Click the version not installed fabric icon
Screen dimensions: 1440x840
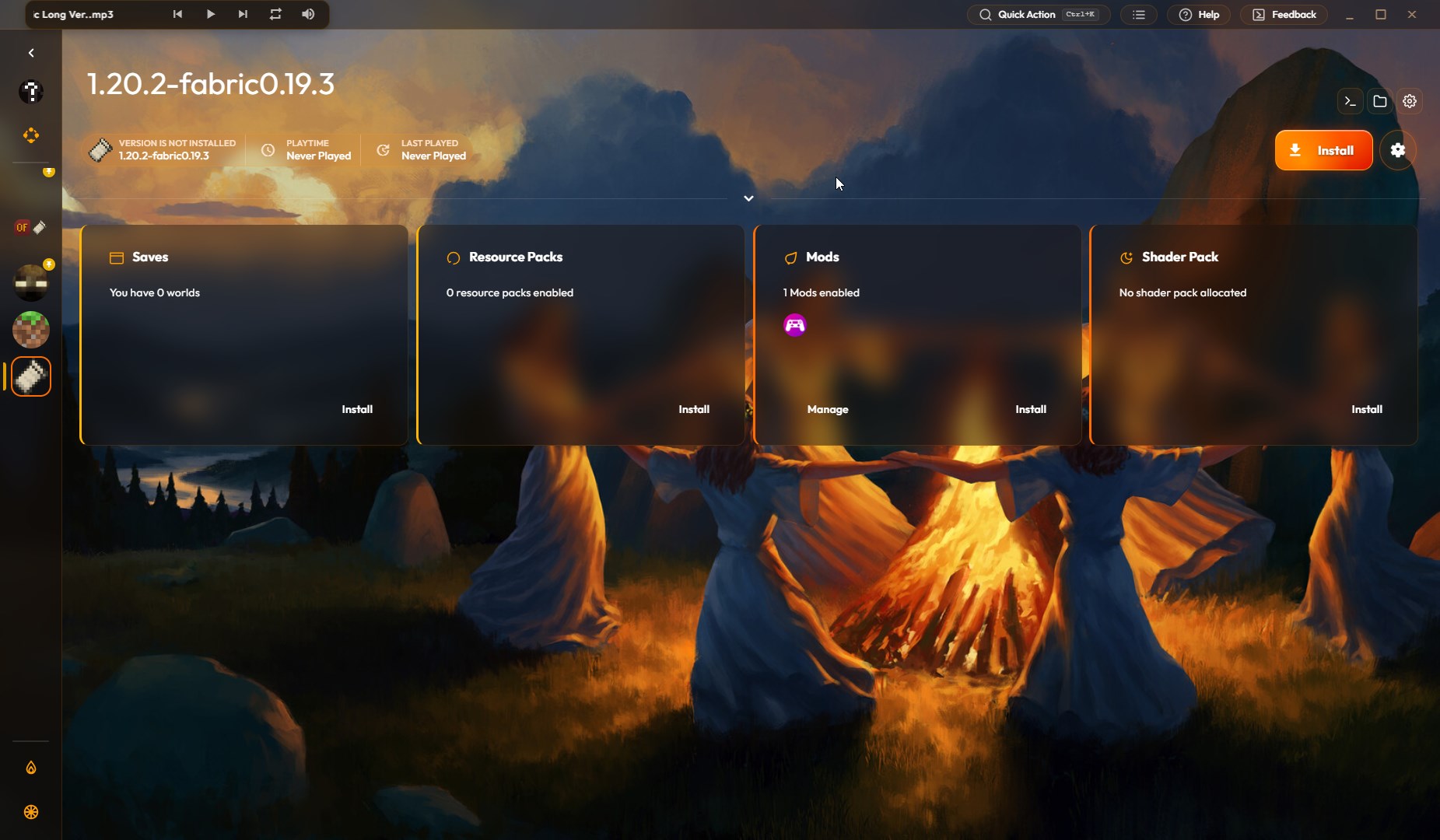coord(100,149)
